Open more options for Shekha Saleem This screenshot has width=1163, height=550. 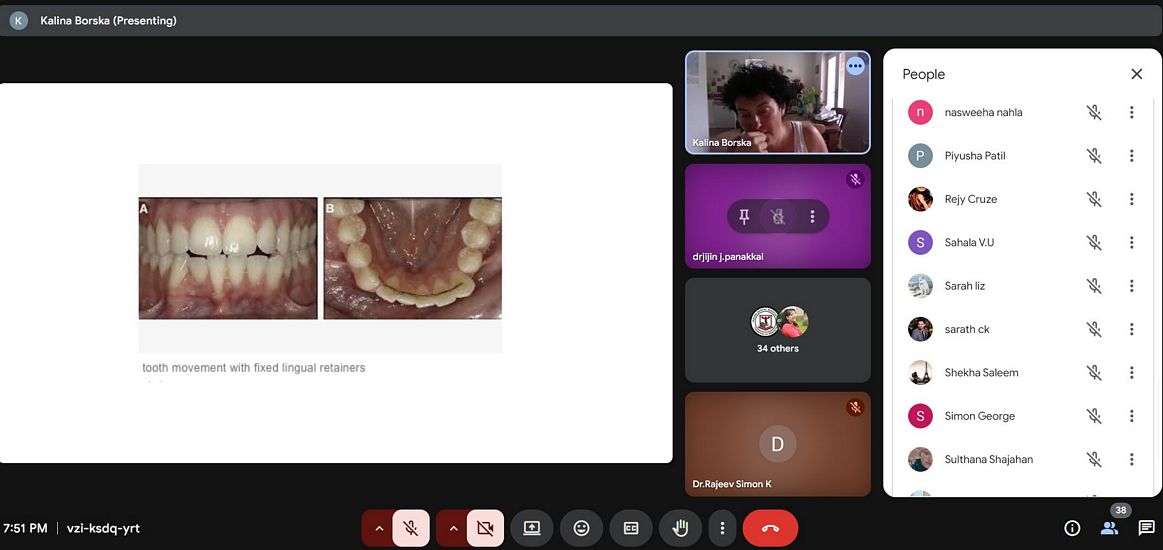point(1132,373)
